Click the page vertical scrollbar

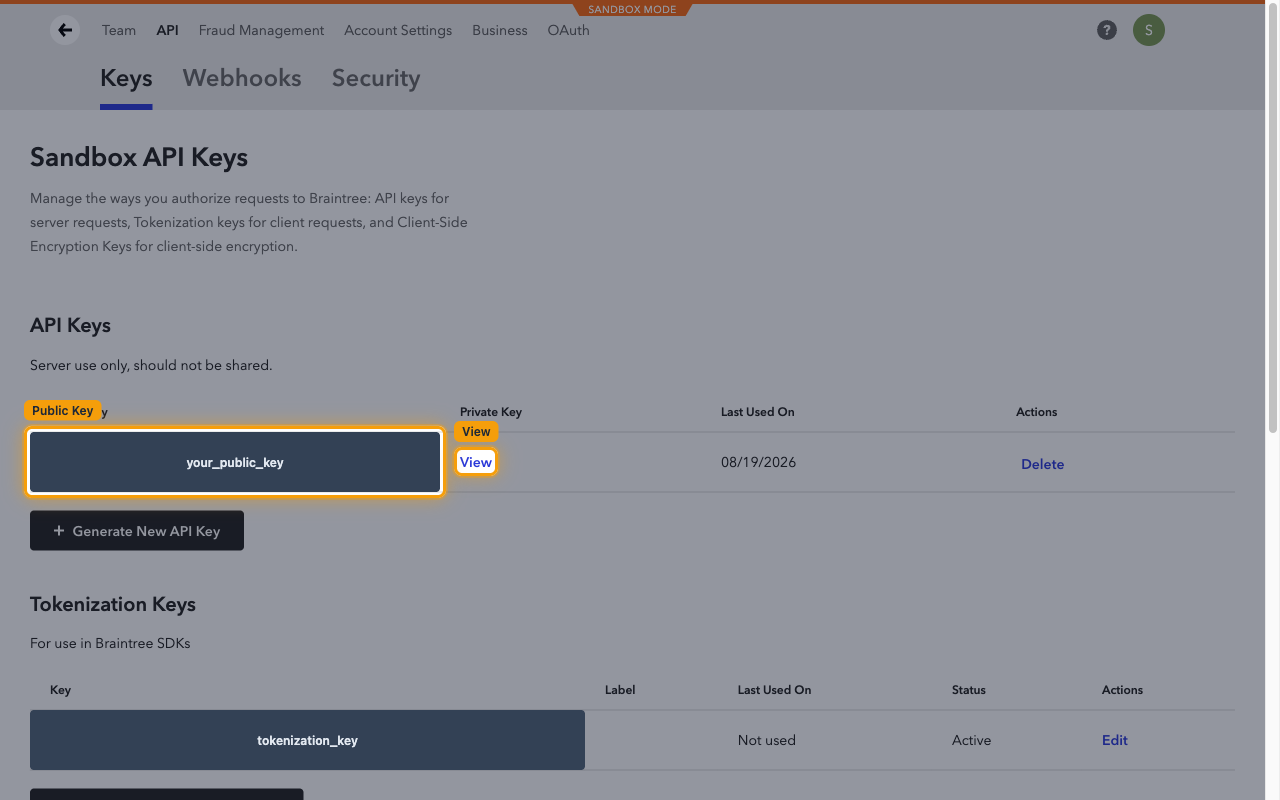1273,220
